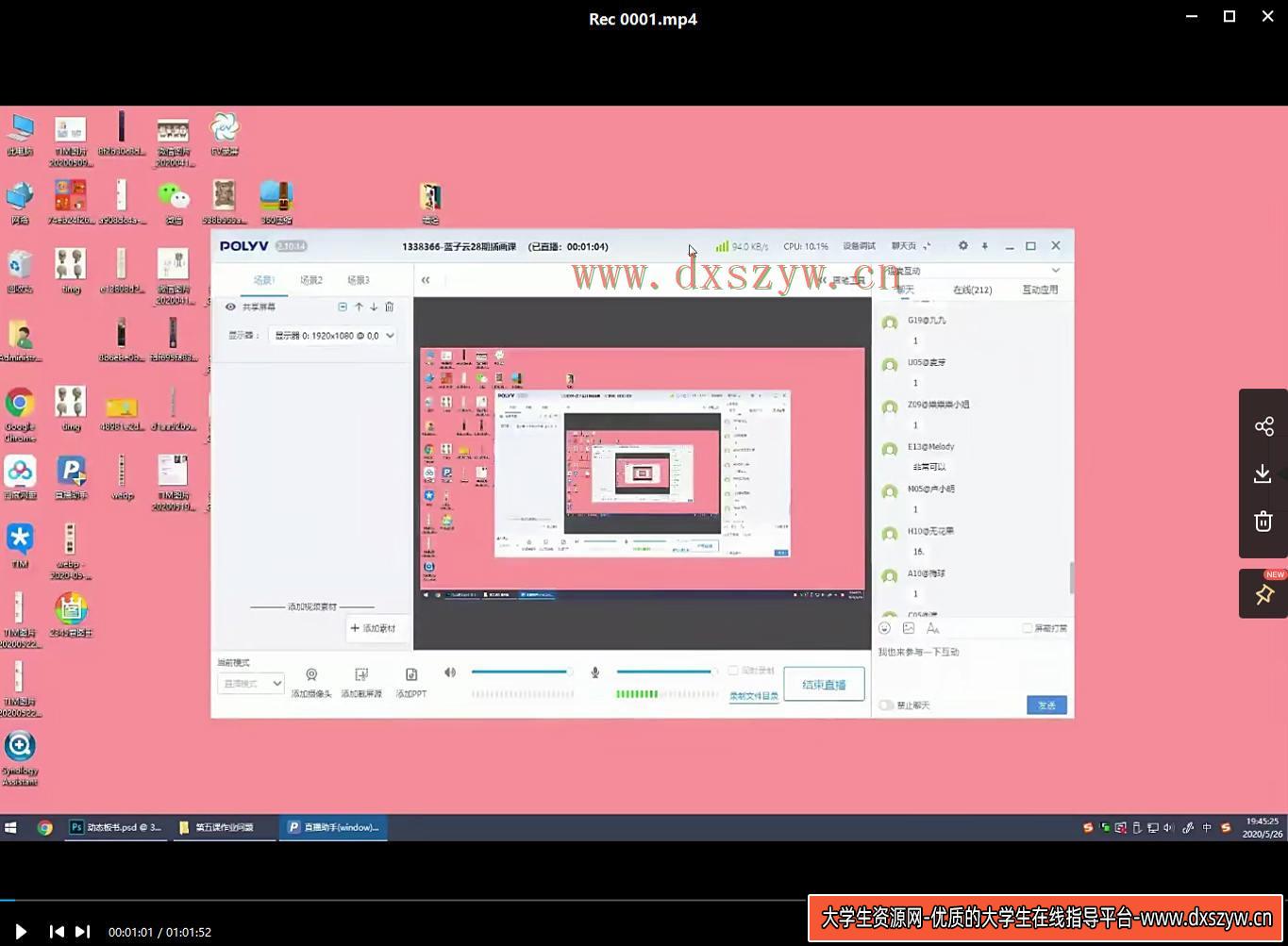Toggle visibility of the 共享屏幕 source
Image resolution: width=1288 pixels, height=946 pixels.
[x=230, y=307]
